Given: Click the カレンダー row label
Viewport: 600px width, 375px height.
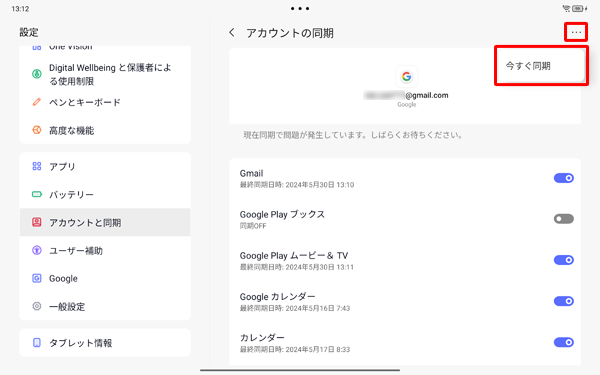Looking at the screenshot, I should [262, 338].
